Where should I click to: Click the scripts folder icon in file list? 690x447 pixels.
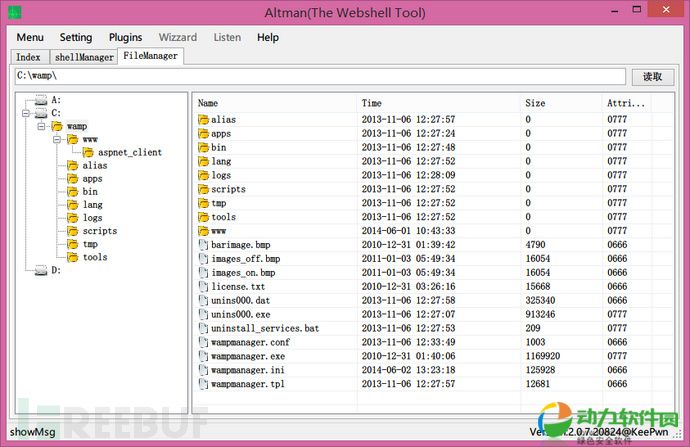pos(203,189)
